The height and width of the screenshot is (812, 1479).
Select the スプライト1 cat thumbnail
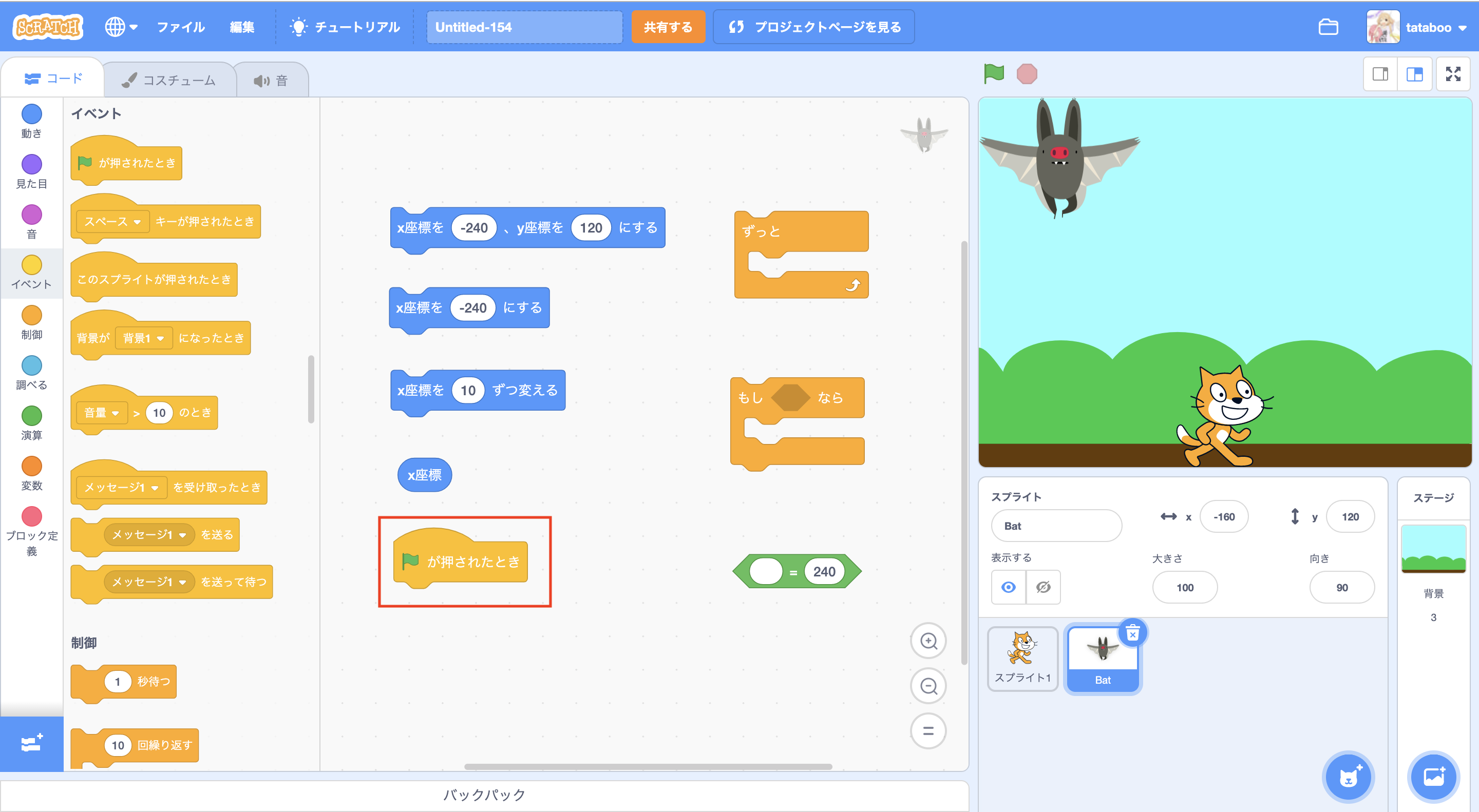(1022, 658)
